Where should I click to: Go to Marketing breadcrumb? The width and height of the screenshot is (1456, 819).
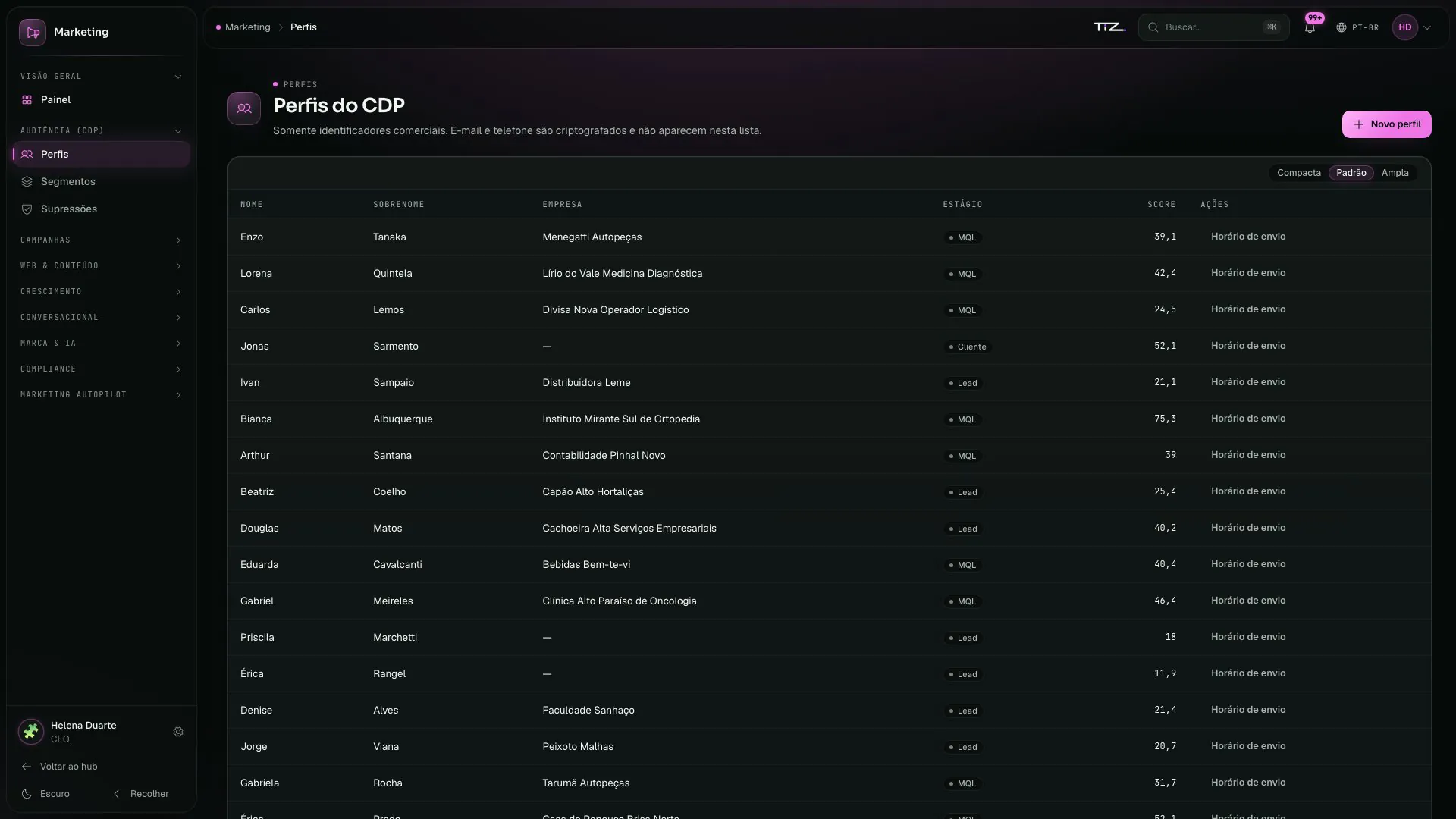(x=247, y=27)
